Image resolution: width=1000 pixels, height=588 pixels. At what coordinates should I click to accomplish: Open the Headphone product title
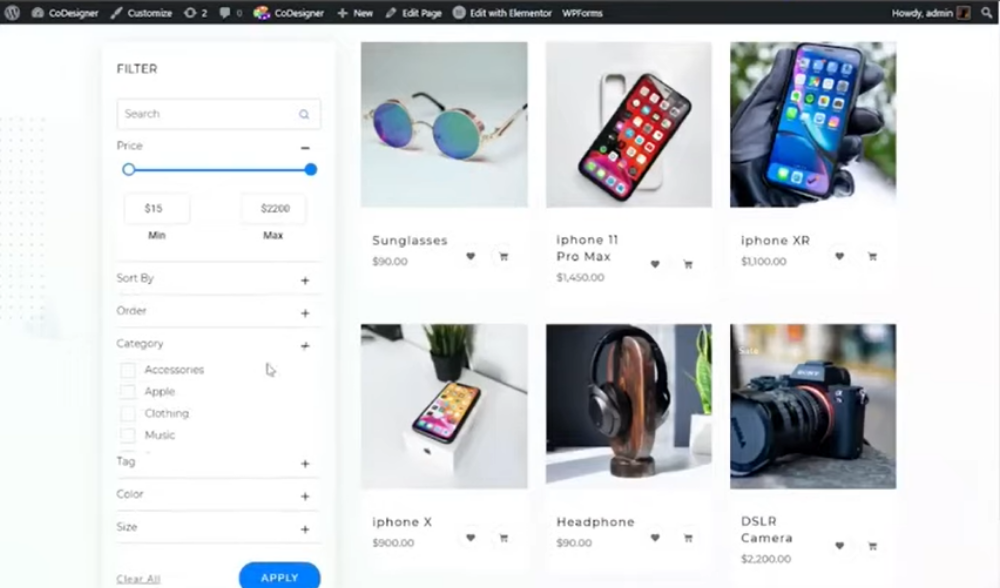pyautogui.click(x=596, y=522)
